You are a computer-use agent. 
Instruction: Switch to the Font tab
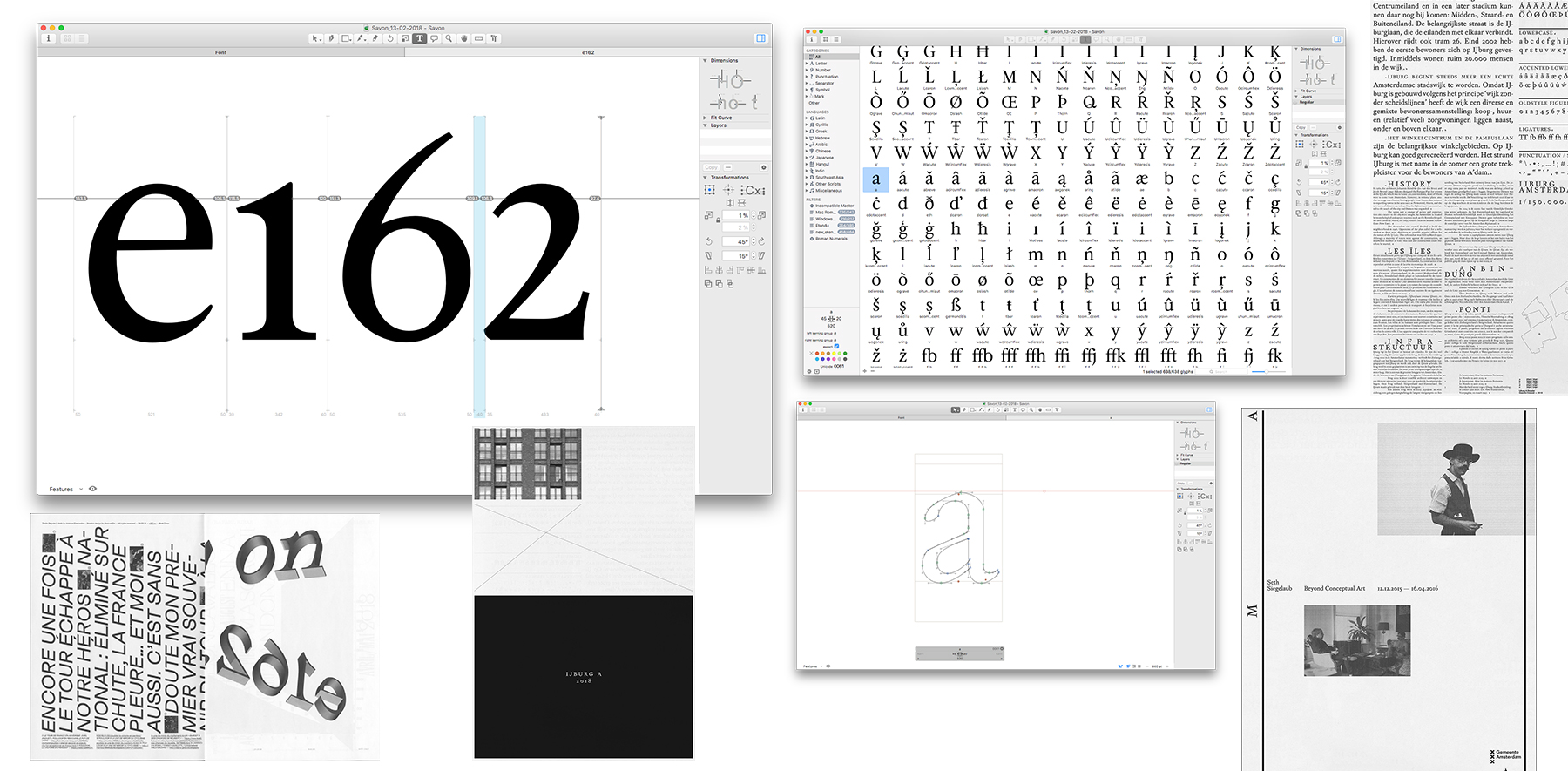pyautogui.click(x=220, y=52)
